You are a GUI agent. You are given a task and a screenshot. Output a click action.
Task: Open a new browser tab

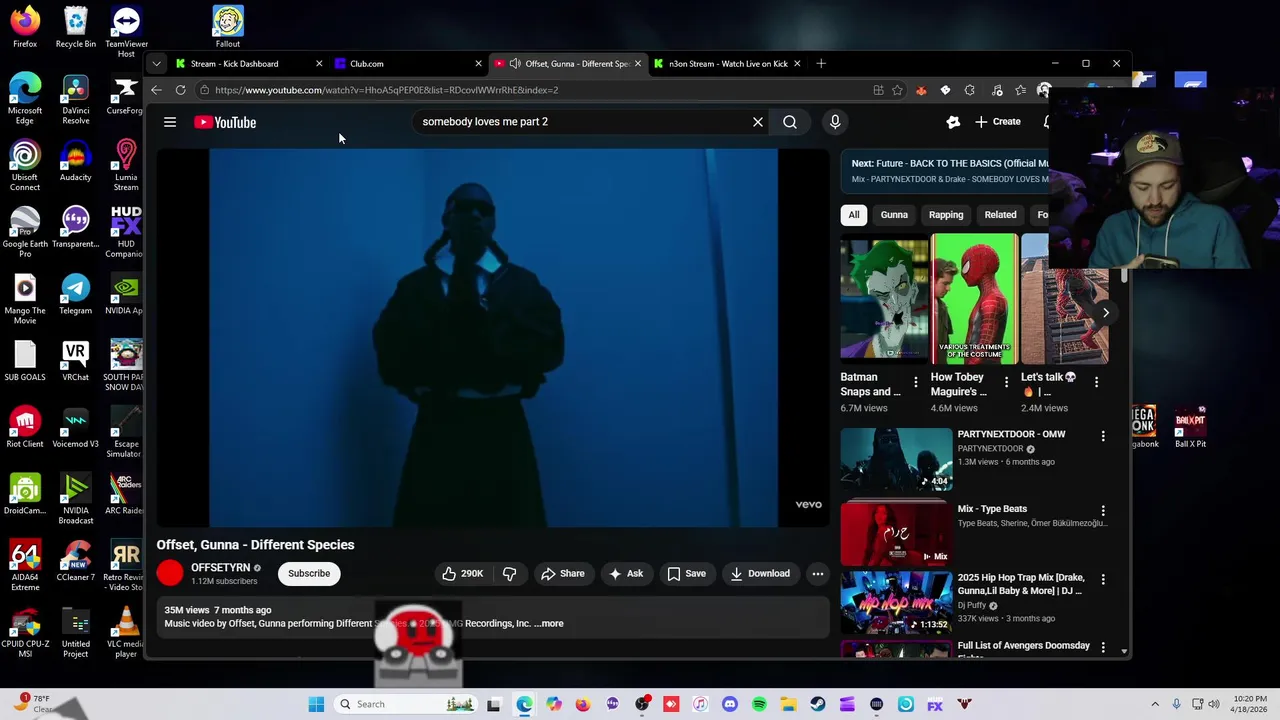coord(821,64)
